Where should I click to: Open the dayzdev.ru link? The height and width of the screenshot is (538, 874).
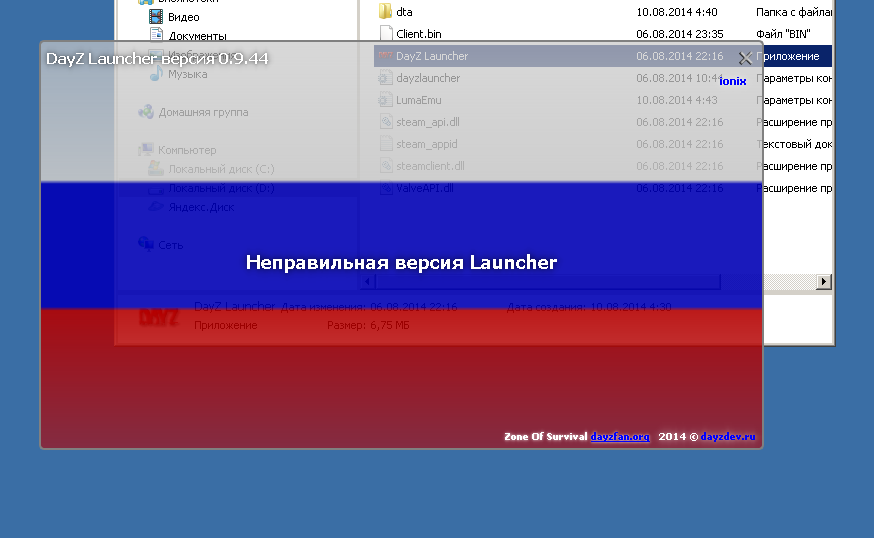[x=728, y=437]
